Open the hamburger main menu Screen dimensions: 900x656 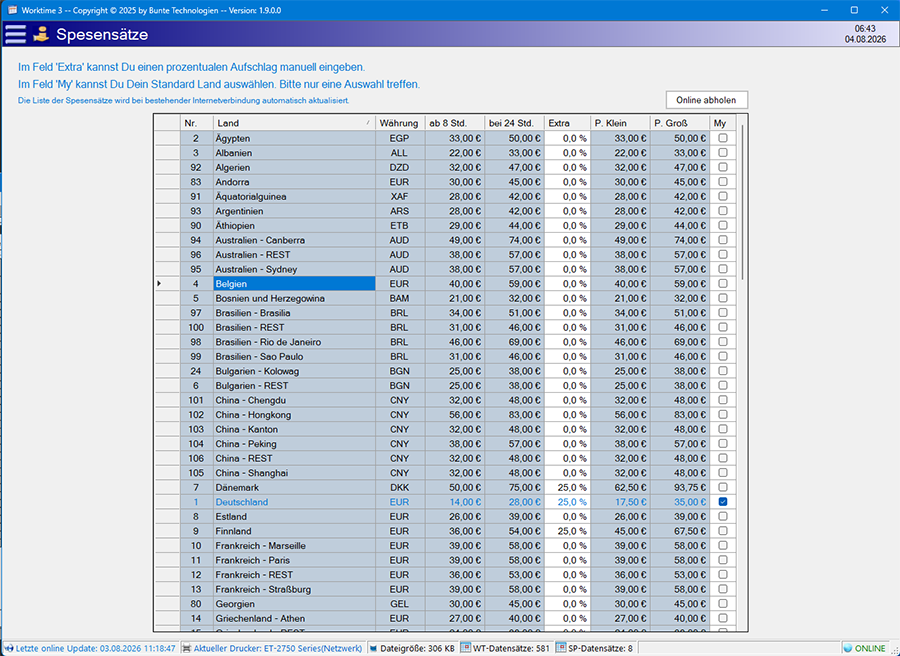[x=15, y=34]
